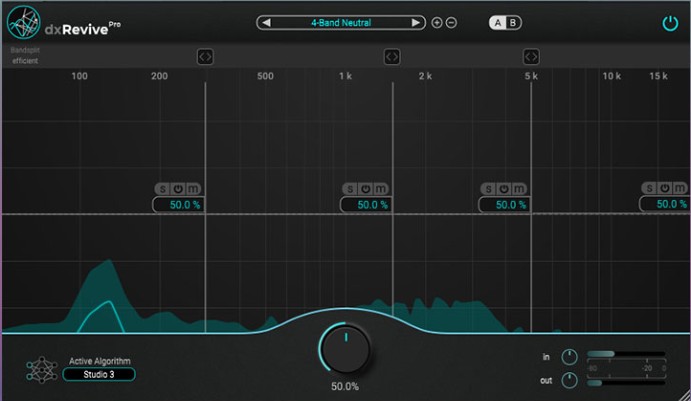Solo the first band
Screen dimensions: 691x401
click(x=163, y=189)
